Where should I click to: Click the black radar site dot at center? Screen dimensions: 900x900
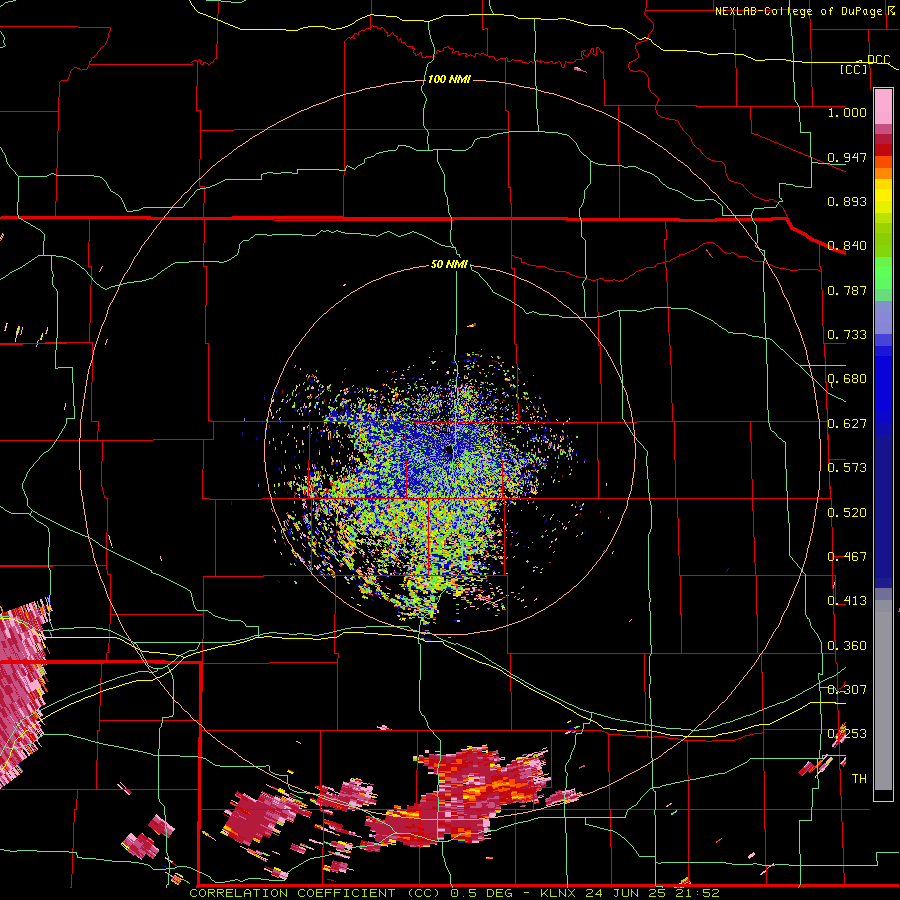[x=449, y=451]
